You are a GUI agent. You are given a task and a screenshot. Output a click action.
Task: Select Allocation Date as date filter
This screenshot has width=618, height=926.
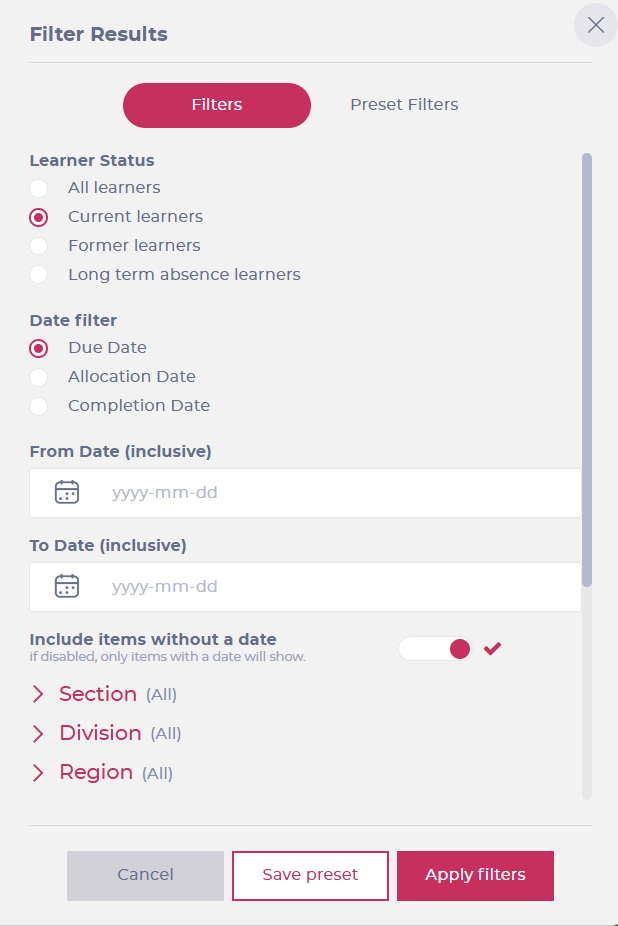pos(39,377)
